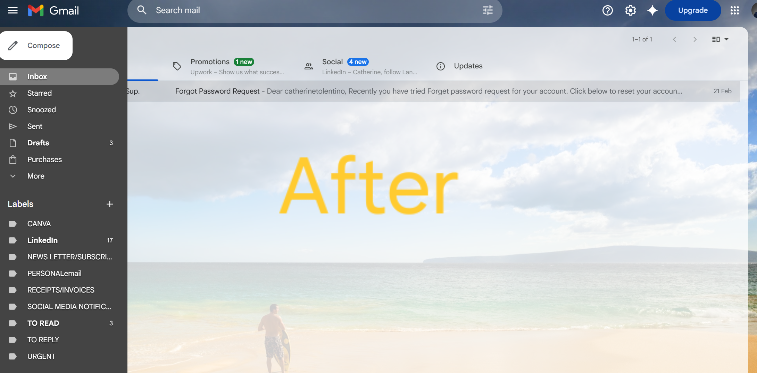
Task: Click the 1–1 of 1 counter
Action: click(x=642, y=40)
